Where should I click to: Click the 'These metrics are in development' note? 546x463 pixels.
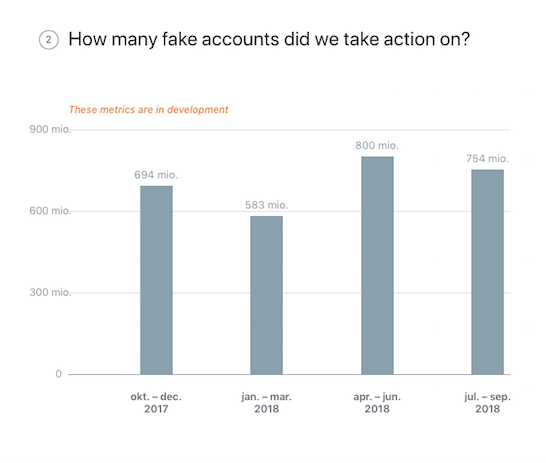point(148,110)
